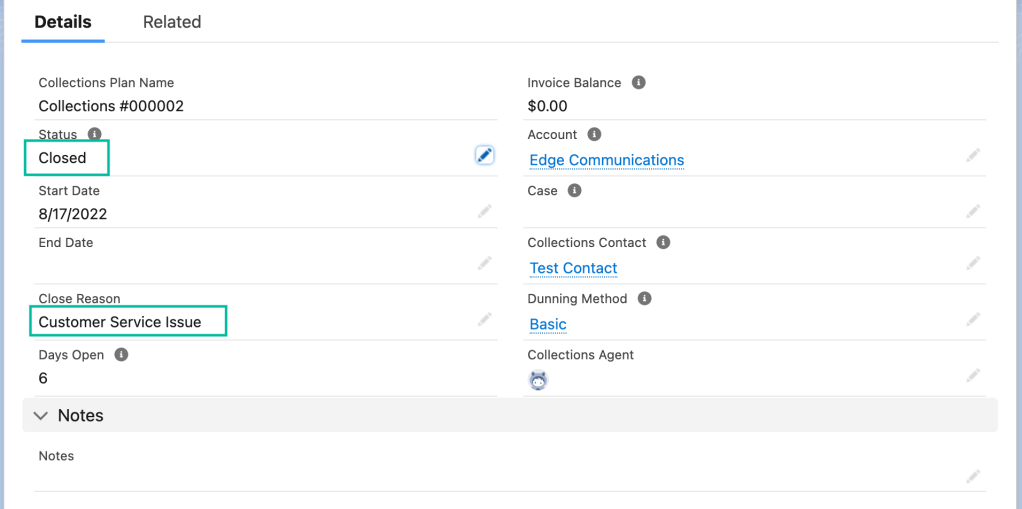Open the Basic dunning method link
This screenshot has width=1022, height=509.
[548, 324]
